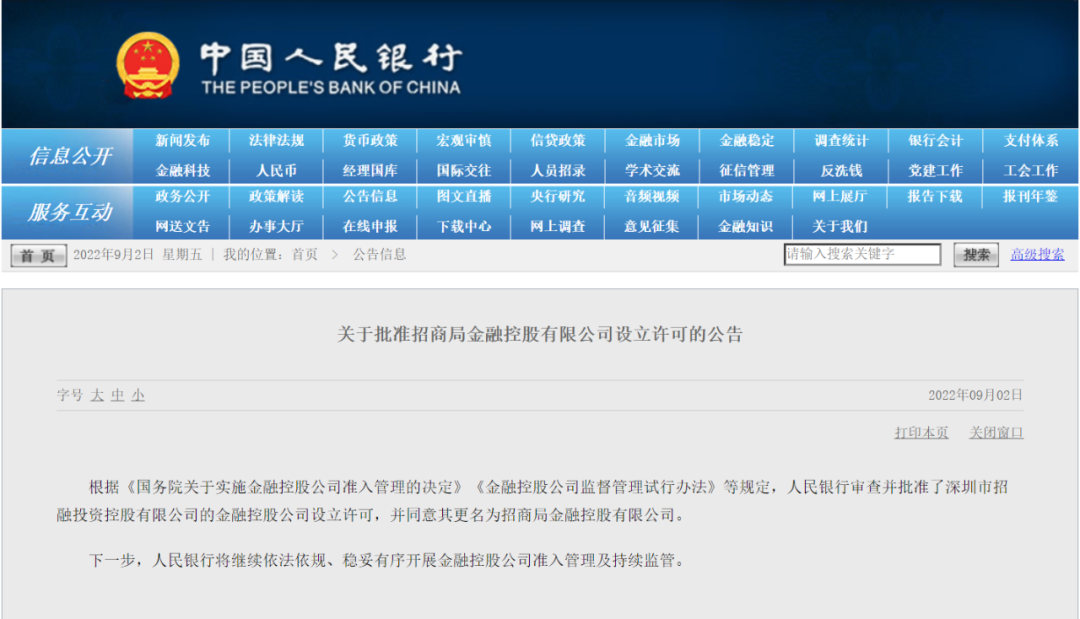The height and width of the screenshot is (619, 1080).
Task: Set font size to 中
Action: pos(118,395)
